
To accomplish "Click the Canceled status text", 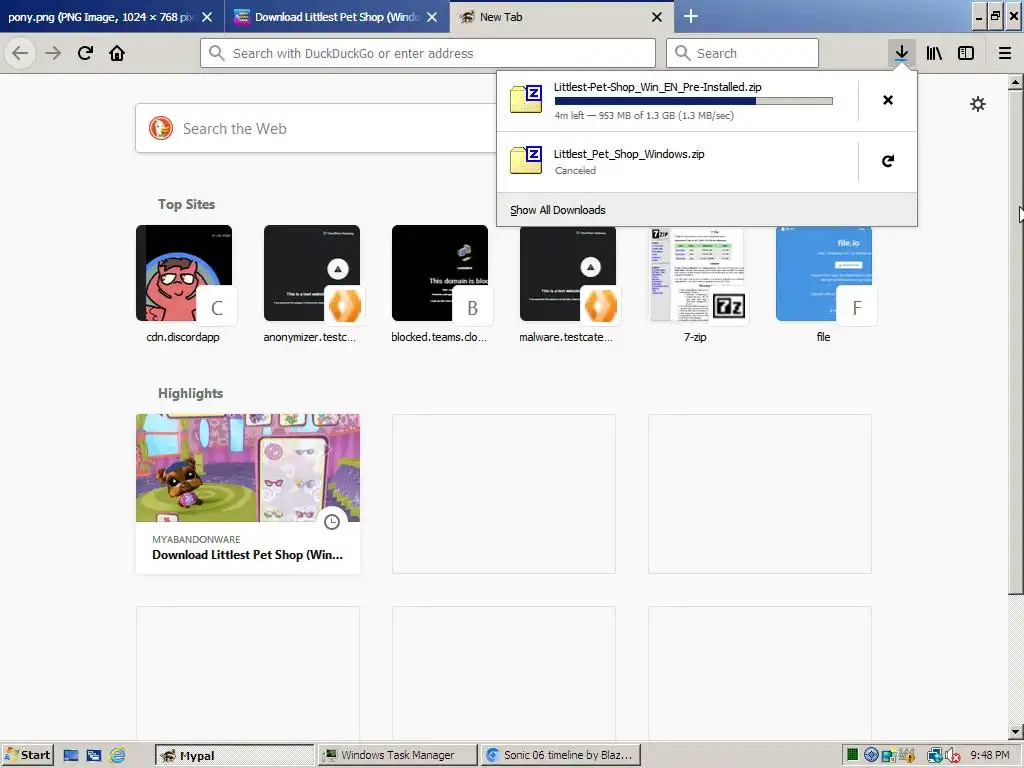I will (575, 170).
